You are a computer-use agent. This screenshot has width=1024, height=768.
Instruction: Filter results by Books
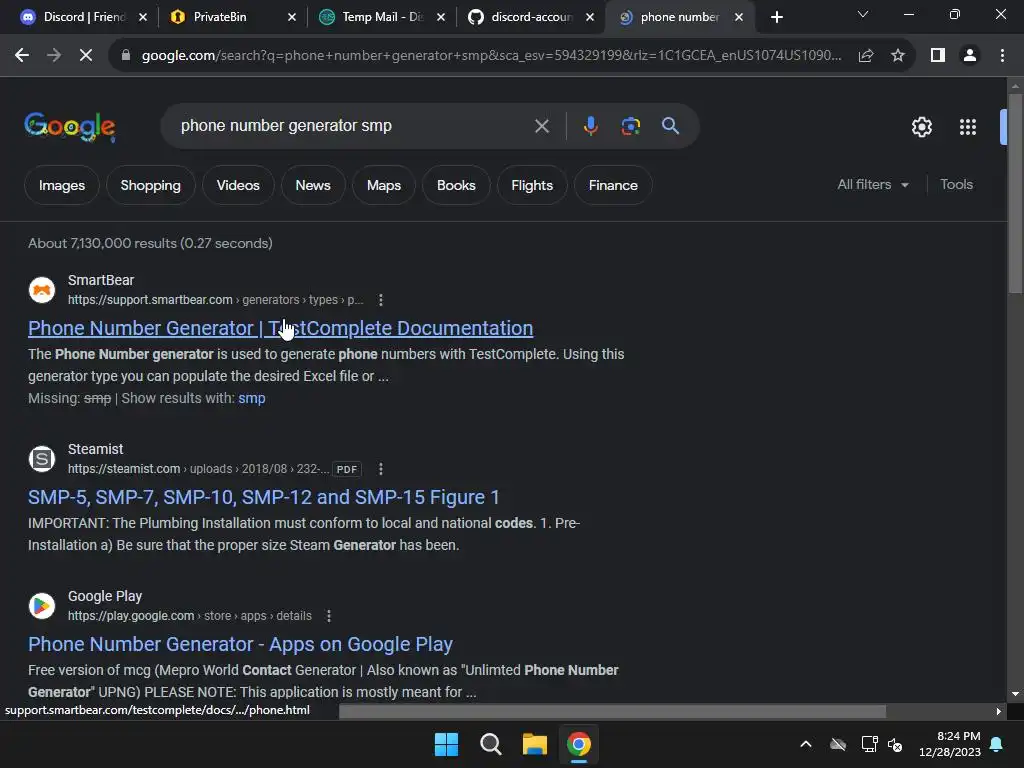pyautogui.click(x=456, y=185)
